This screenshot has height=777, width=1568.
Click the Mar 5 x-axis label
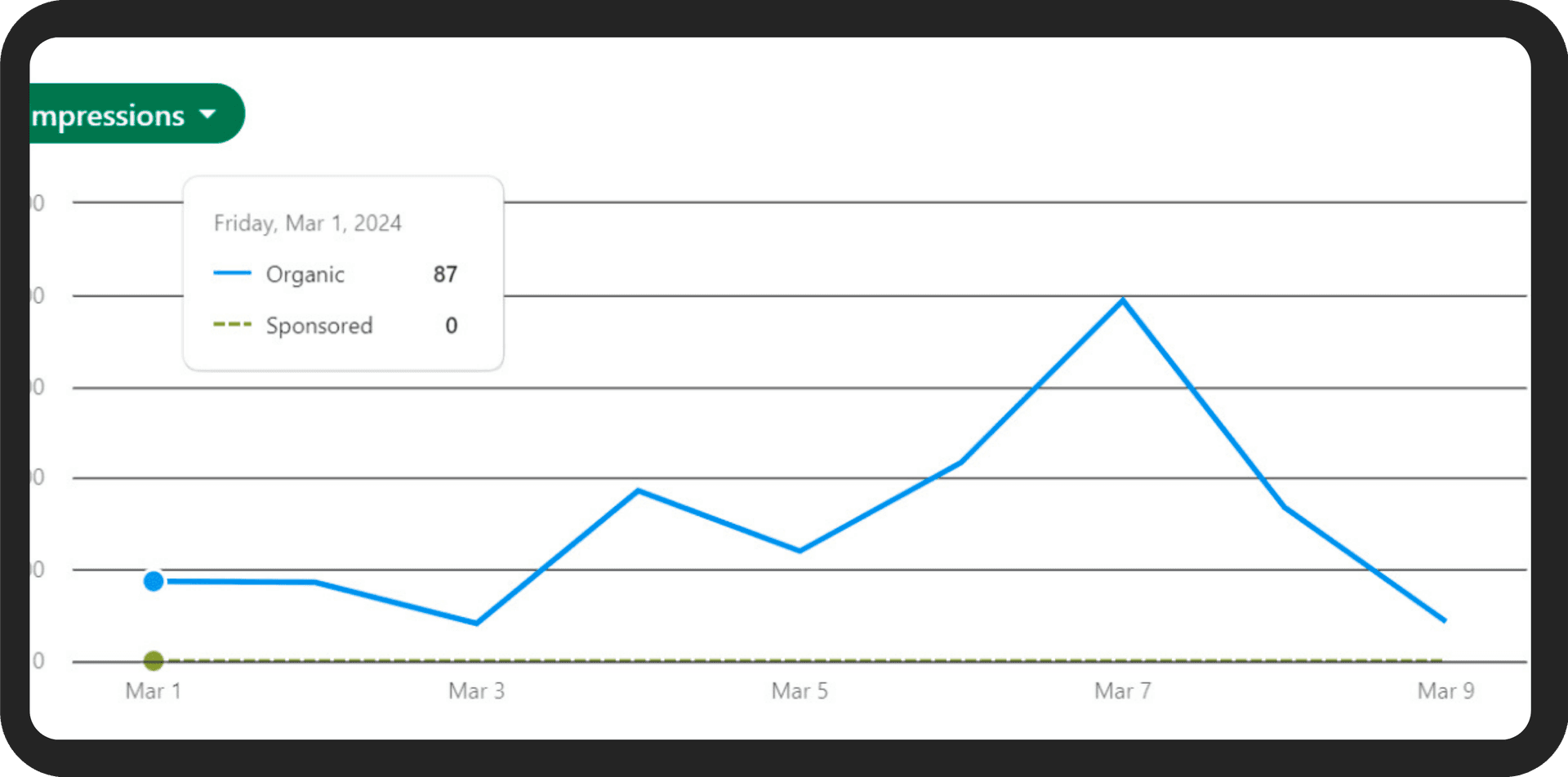800,691
